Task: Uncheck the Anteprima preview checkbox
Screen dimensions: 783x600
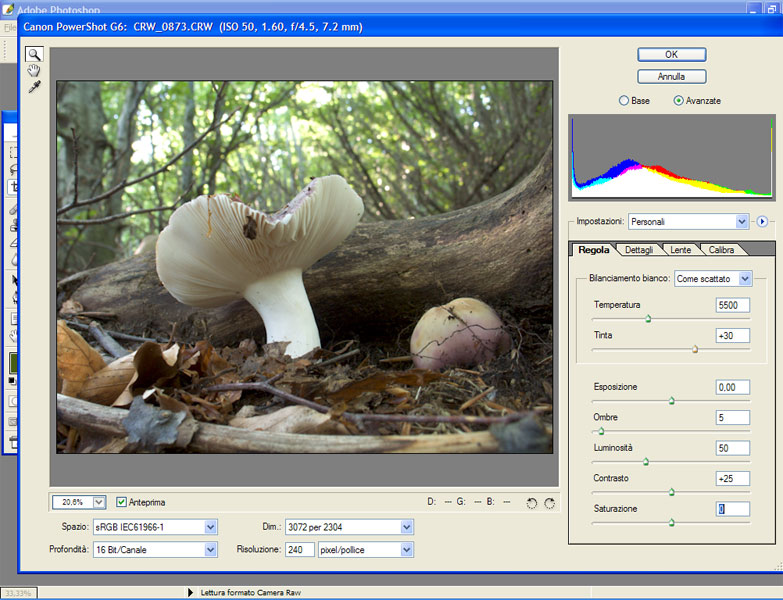Action: (x=122, y=502)
